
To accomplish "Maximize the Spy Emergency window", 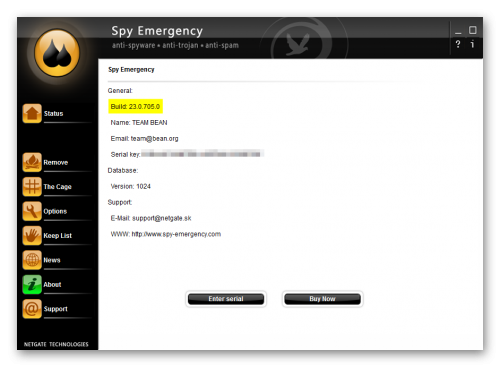I will 473,30.
